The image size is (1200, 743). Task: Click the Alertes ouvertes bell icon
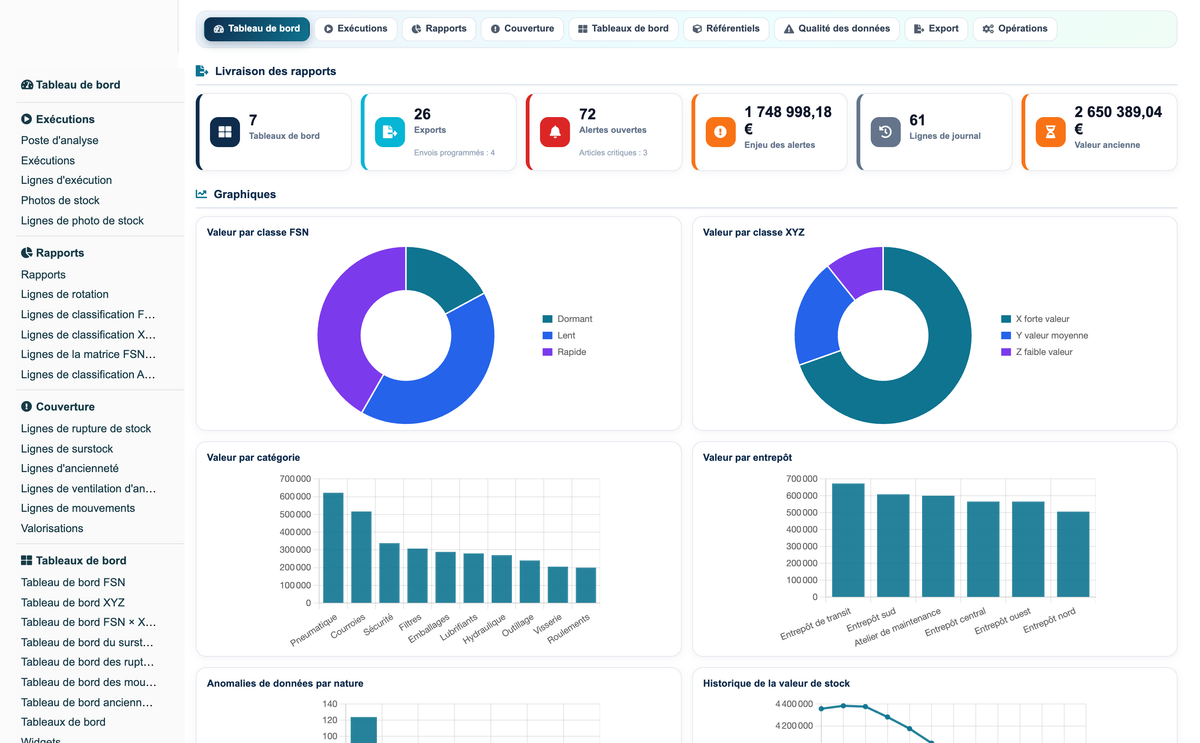tap(555, 132)
